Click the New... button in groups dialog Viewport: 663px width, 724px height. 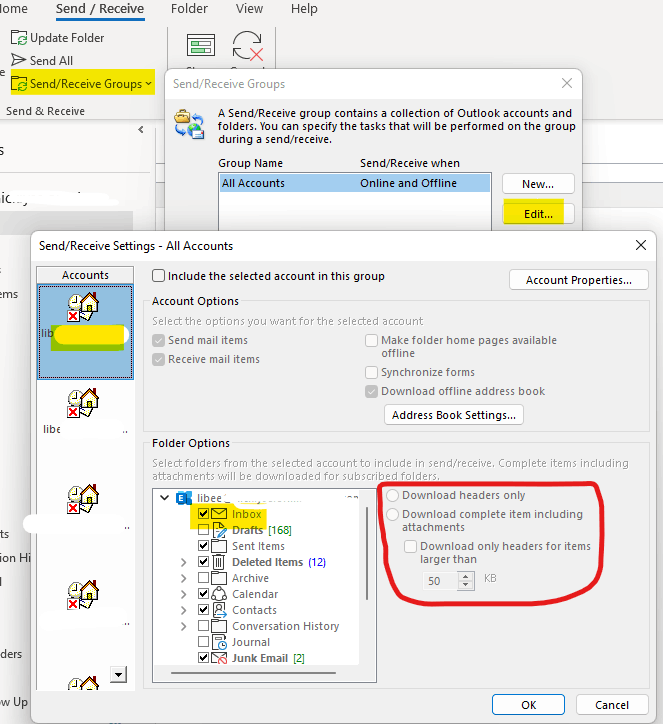[x=538, y=184]
